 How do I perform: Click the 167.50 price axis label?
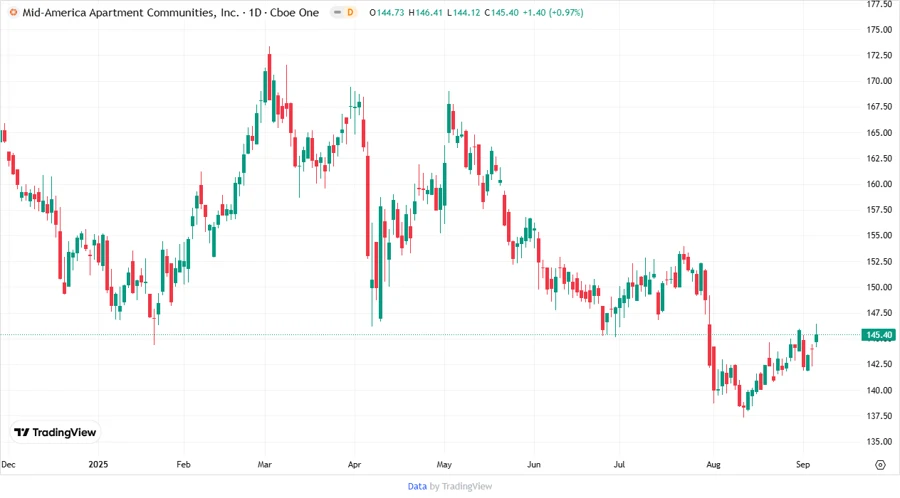pos(879,107)
